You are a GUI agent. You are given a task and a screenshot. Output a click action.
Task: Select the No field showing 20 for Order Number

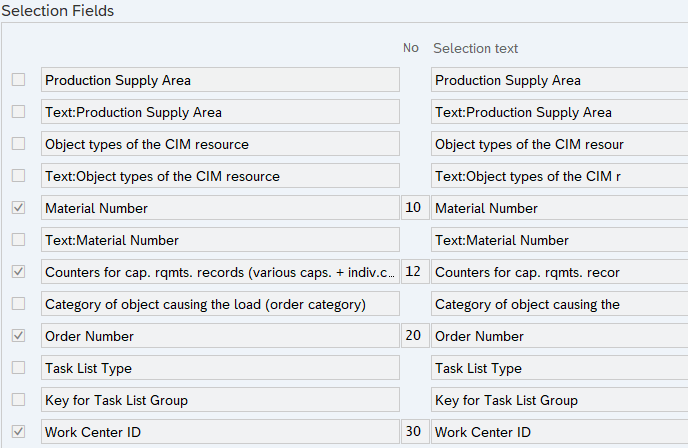point(412,336)
